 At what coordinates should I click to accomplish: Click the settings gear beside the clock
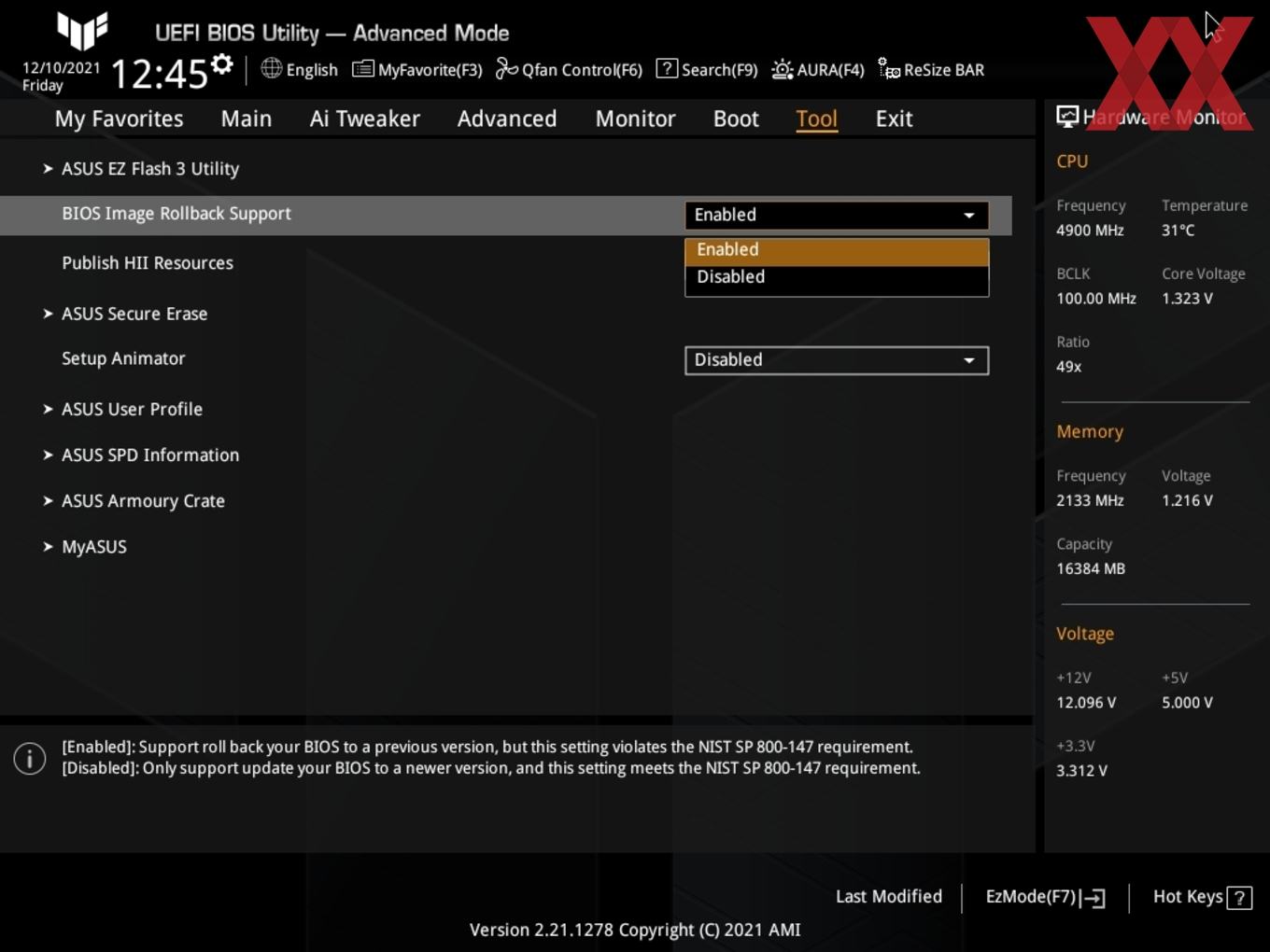point(222,63)
